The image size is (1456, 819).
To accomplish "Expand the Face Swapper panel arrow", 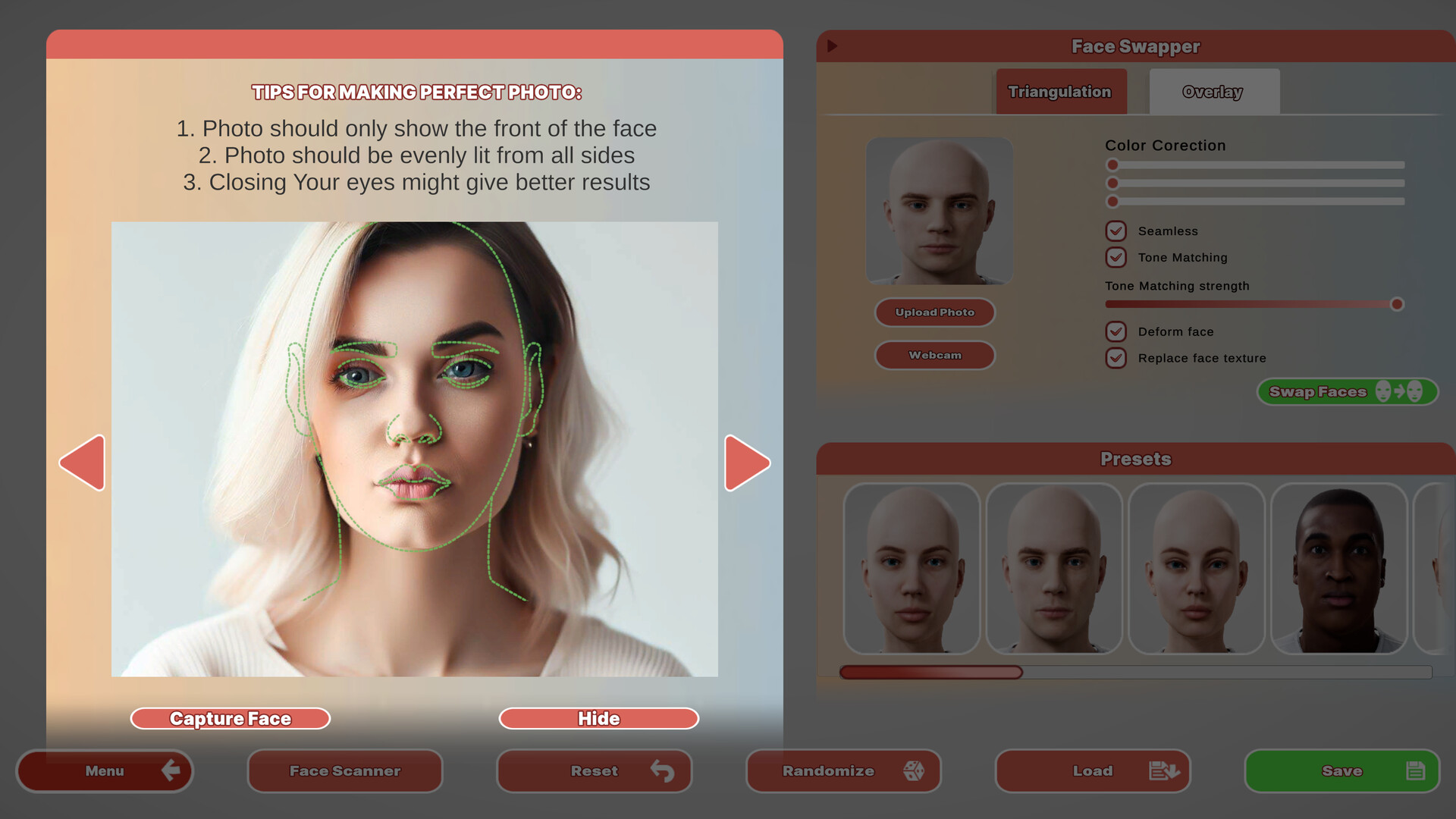I will [832, 46].
